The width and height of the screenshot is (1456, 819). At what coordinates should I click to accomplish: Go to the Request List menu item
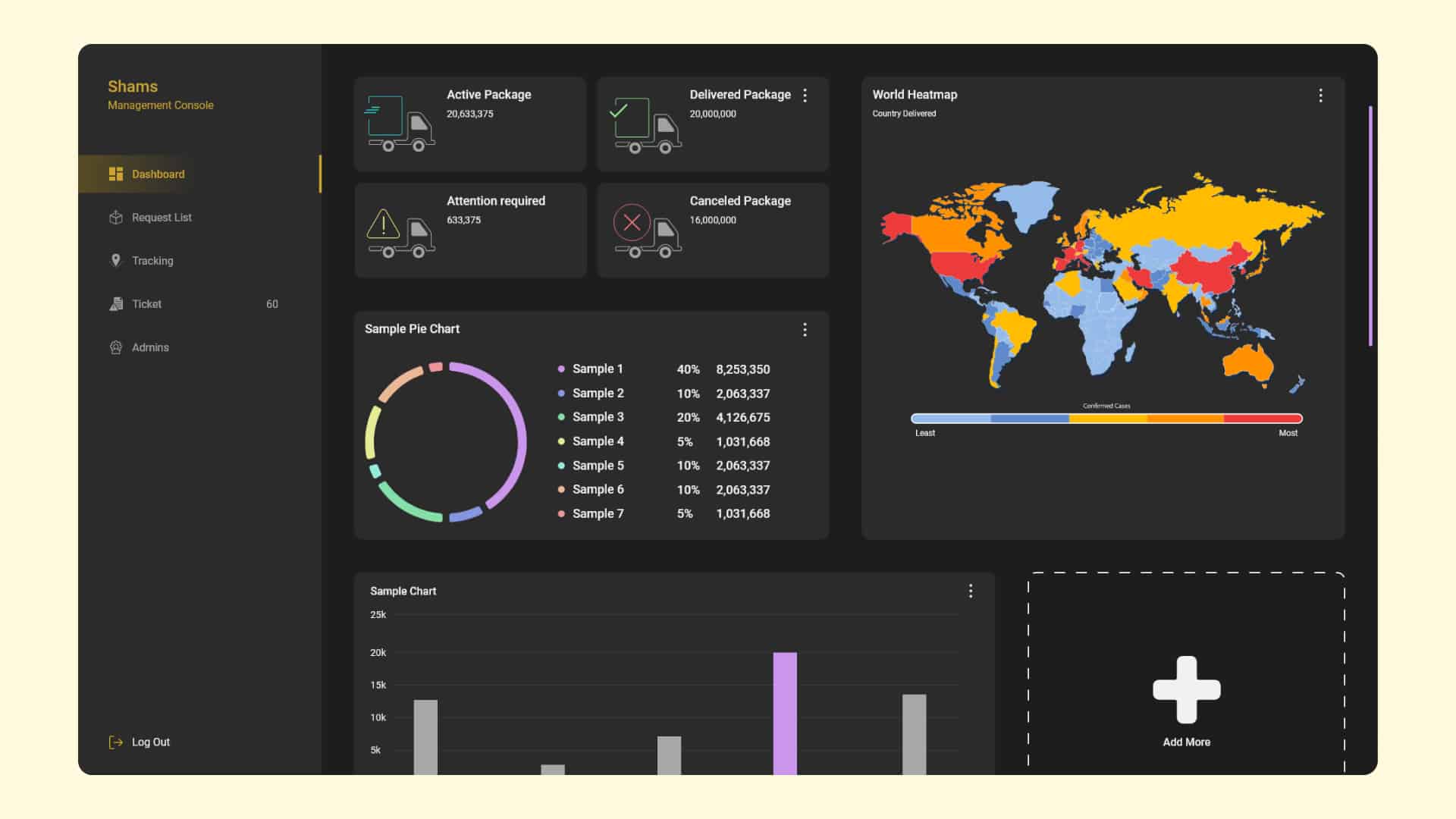[x=162, y=218]
